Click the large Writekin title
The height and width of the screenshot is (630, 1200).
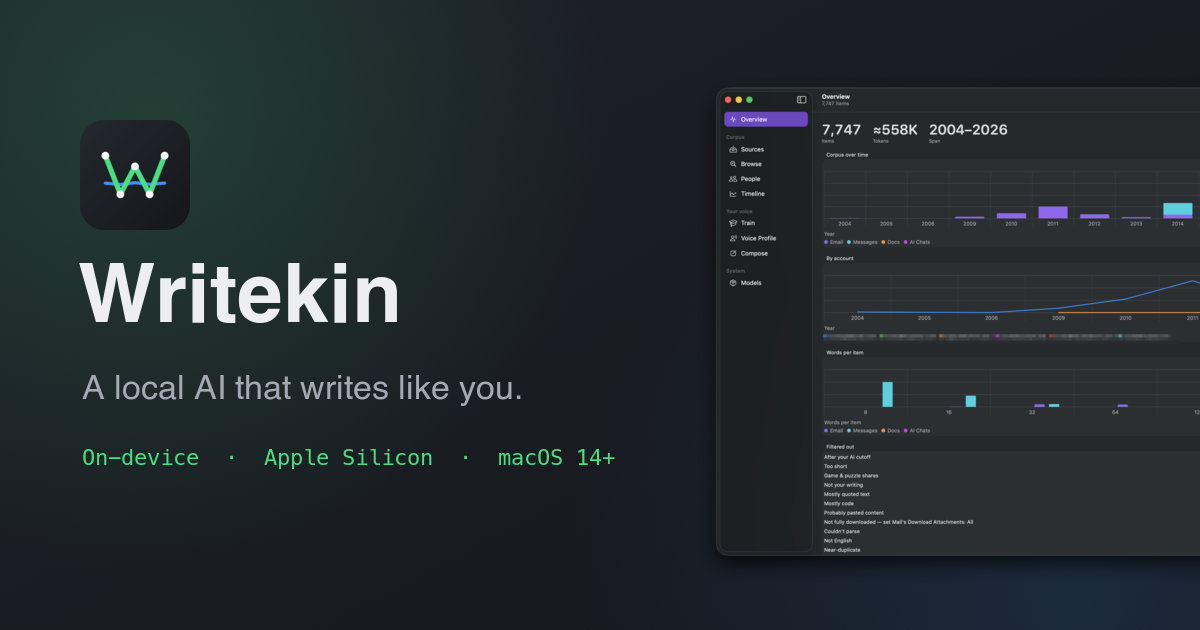240,293
